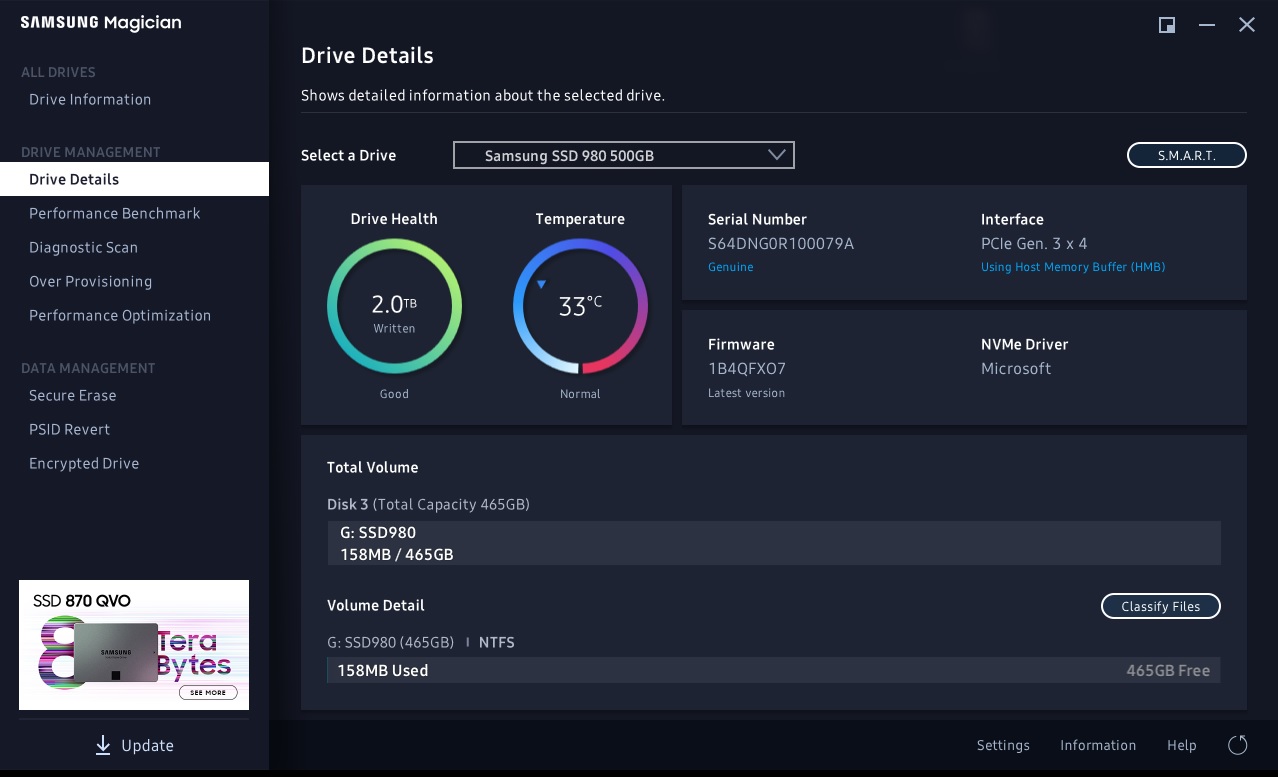Select Drive Details menu item
The width and height of the screenshot is (1278, 777).
pyautogui.click(x=134, y=179)
